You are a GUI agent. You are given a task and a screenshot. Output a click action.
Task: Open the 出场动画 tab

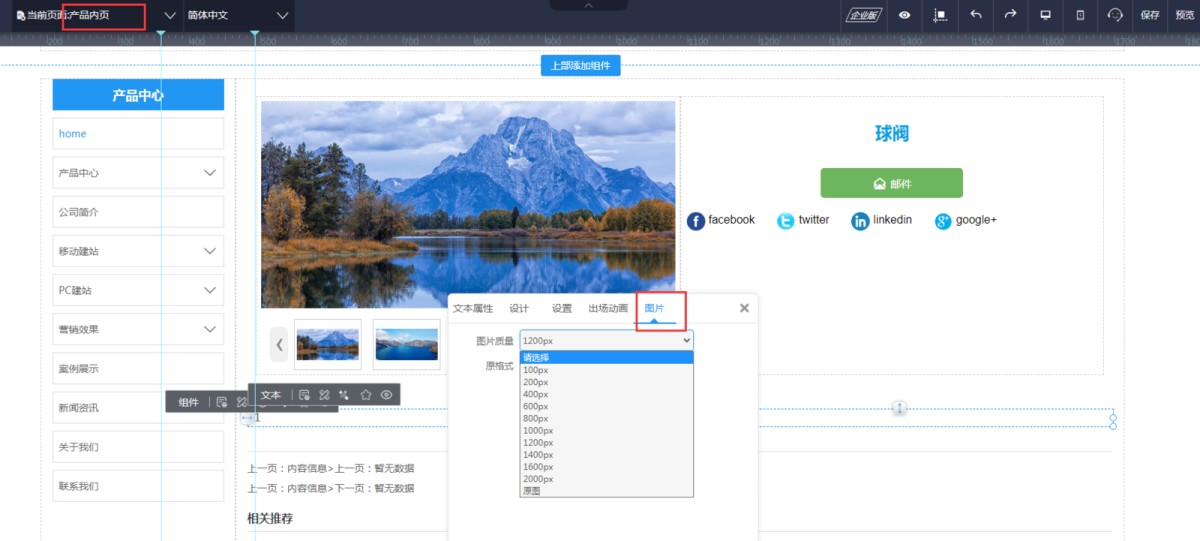[608, 308]
